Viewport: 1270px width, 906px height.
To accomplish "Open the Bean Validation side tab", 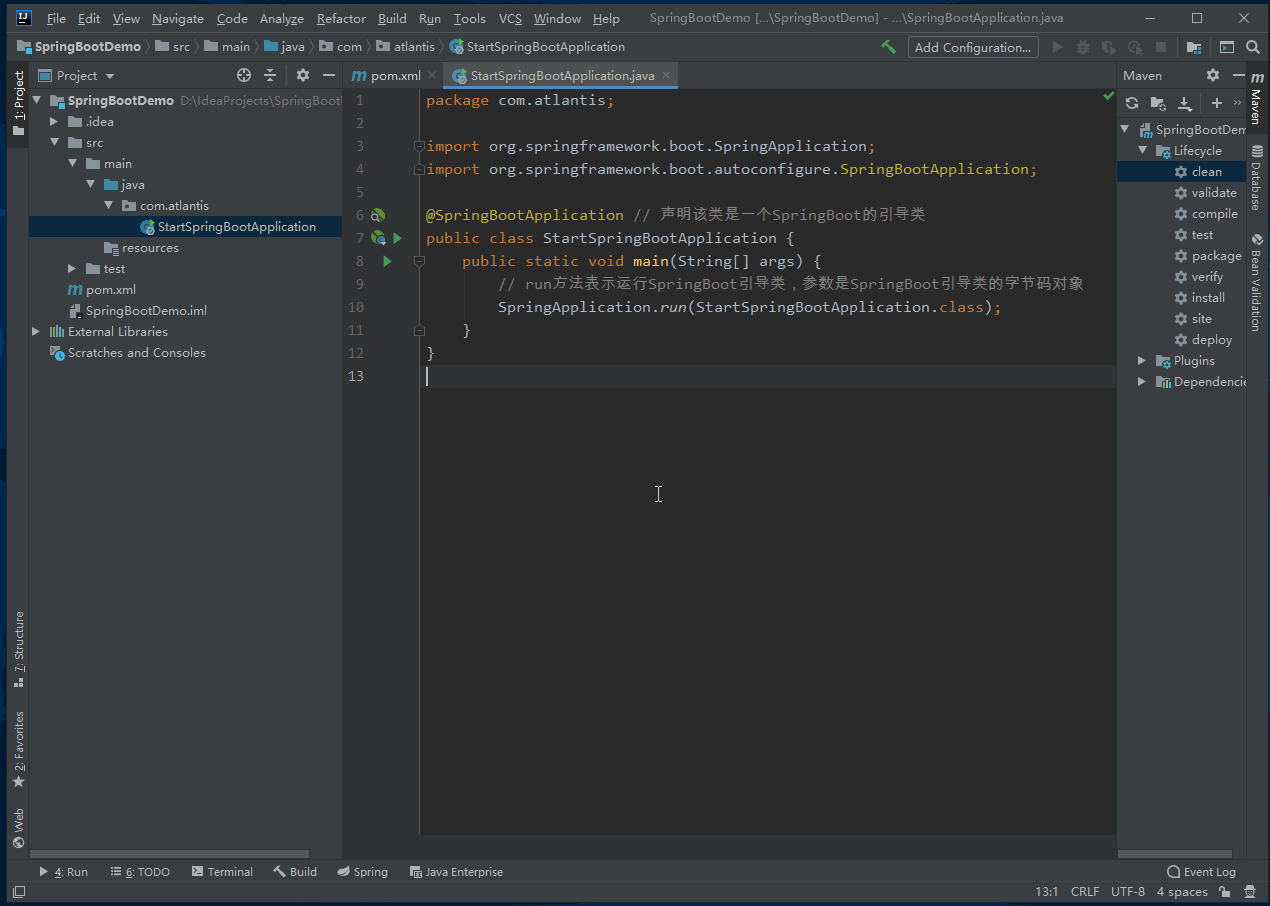I will [x=1257, y=282].
